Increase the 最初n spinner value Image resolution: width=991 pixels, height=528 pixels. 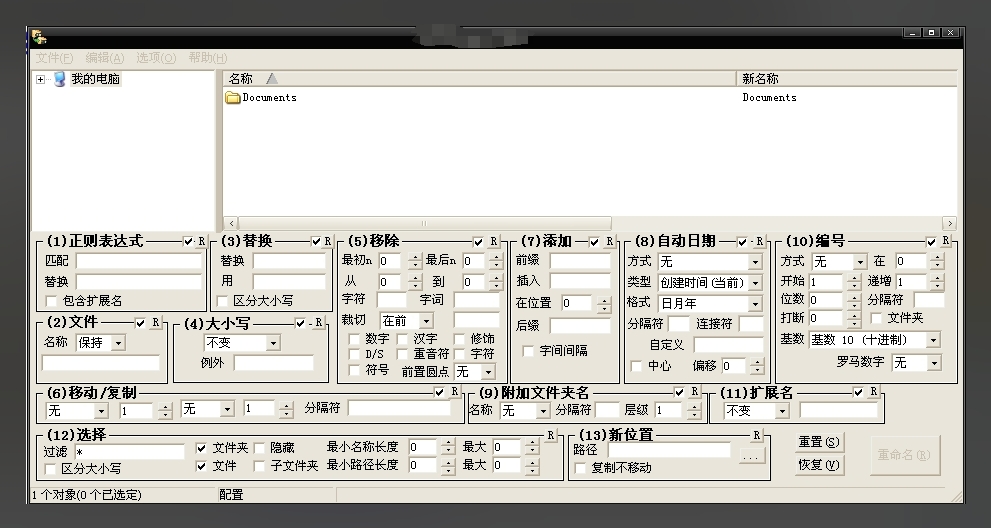coord(415,257)
